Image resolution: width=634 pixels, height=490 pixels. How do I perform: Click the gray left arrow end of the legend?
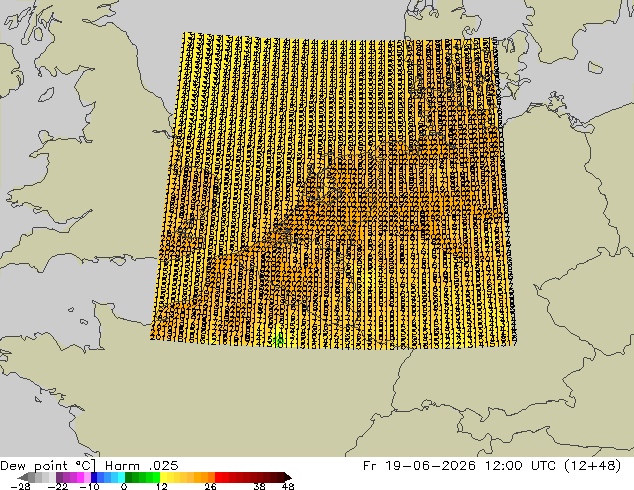click(x=23, y=477)
